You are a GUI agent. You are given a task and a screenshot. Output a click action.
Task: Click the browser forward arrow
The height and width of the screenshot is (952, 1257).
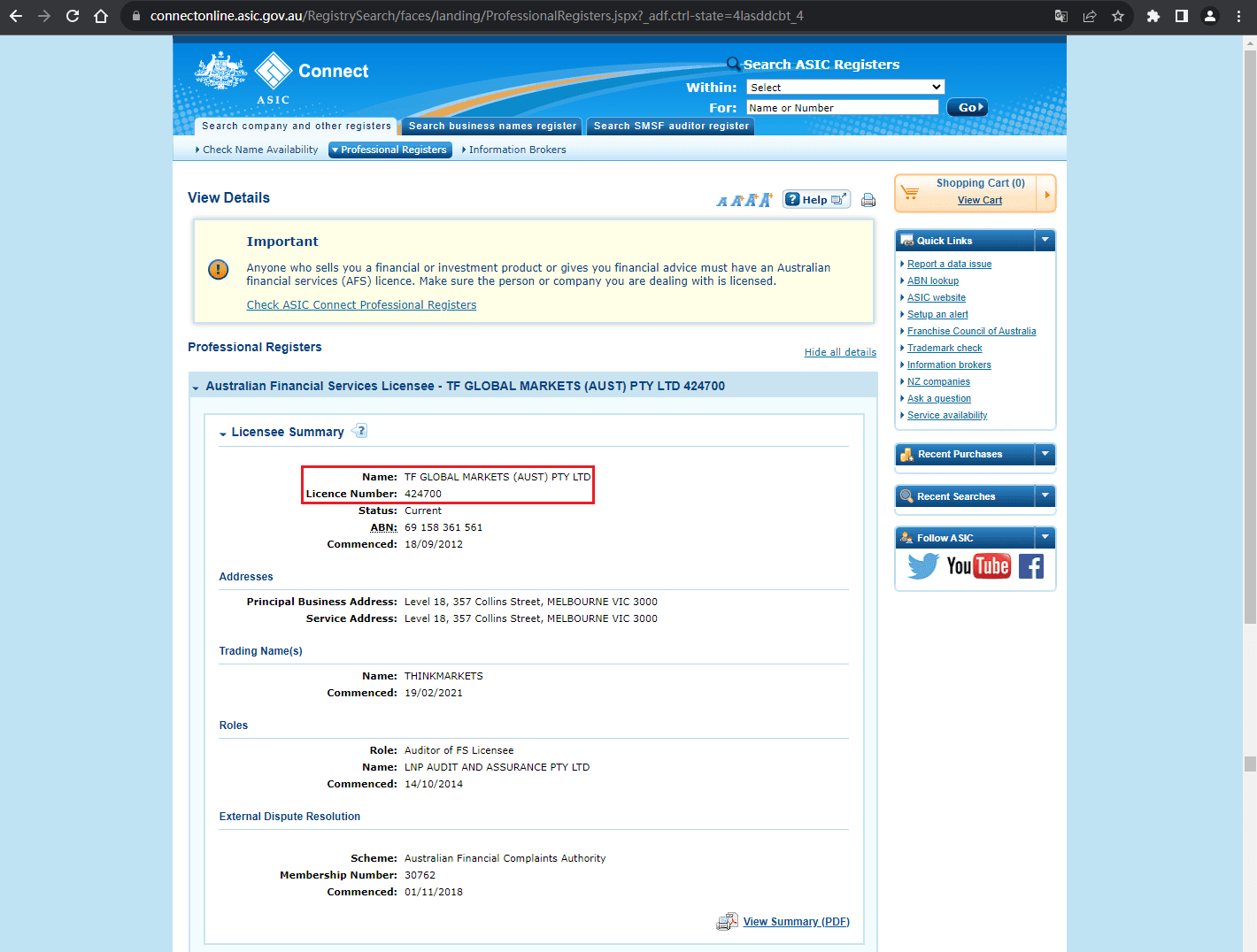pyautogui.click(x=44, y=16)
